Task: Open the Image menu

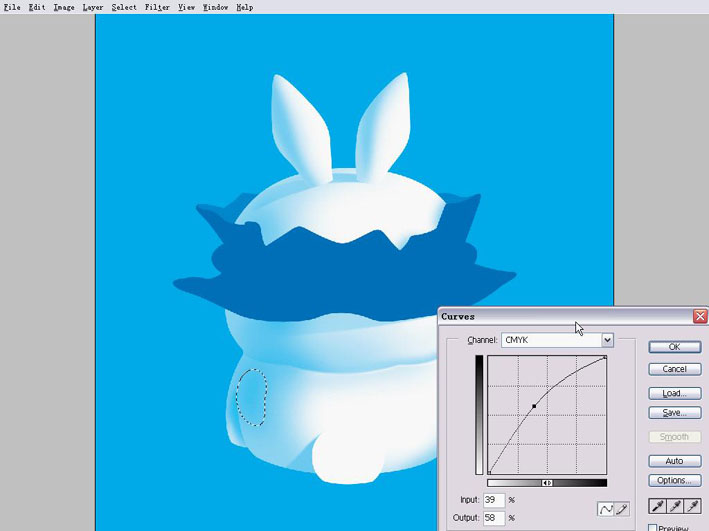Action: (x=64, y=7)
